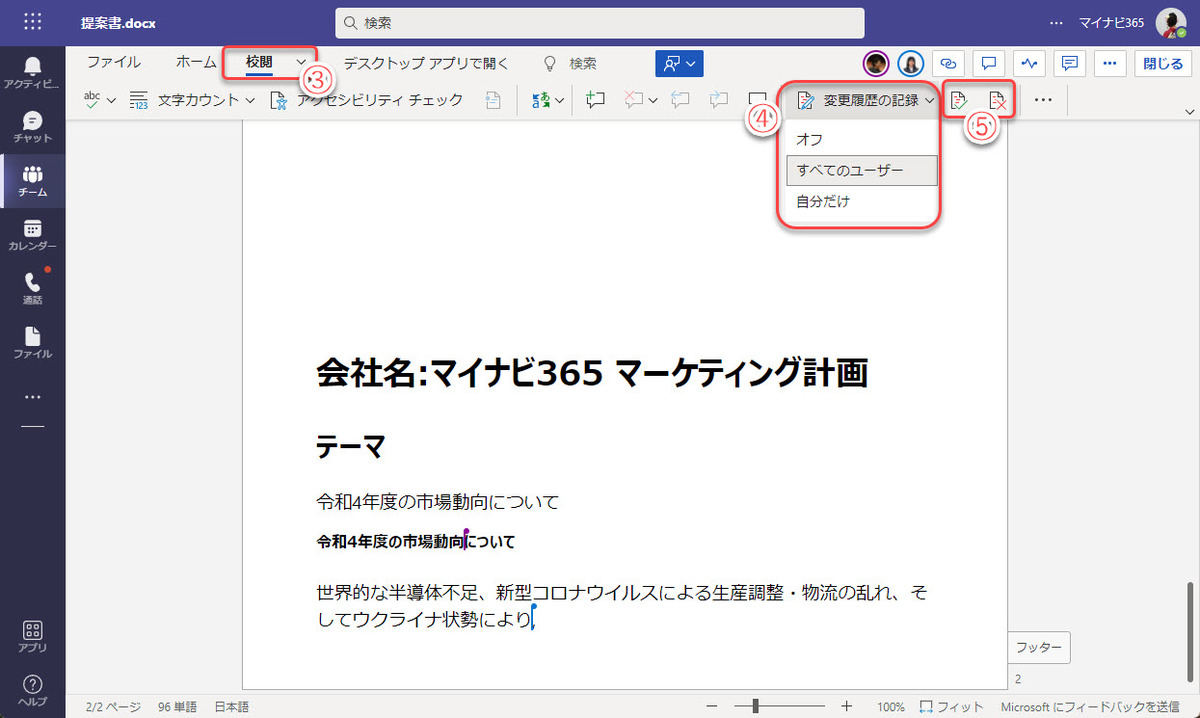This screenshot has width=1200, height=718.
Task: Click the first collaborator avatar
Action: pyautogui.click(x=876, y=63)
